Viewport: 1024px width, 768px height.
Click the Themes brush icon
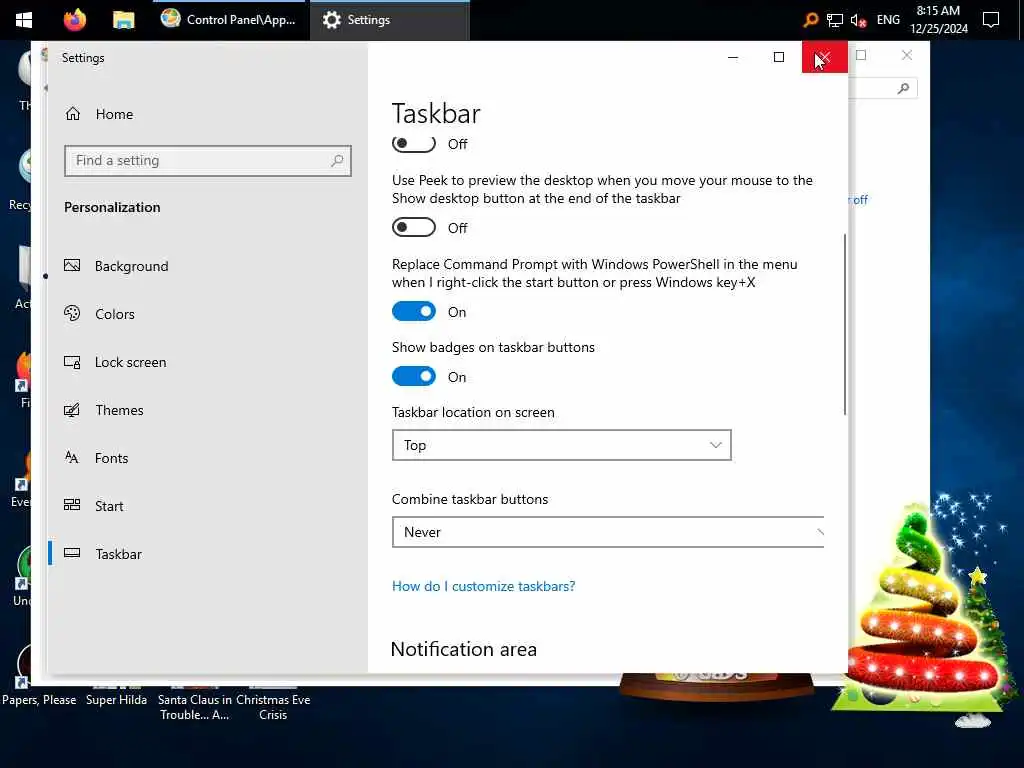coord(72,410)
